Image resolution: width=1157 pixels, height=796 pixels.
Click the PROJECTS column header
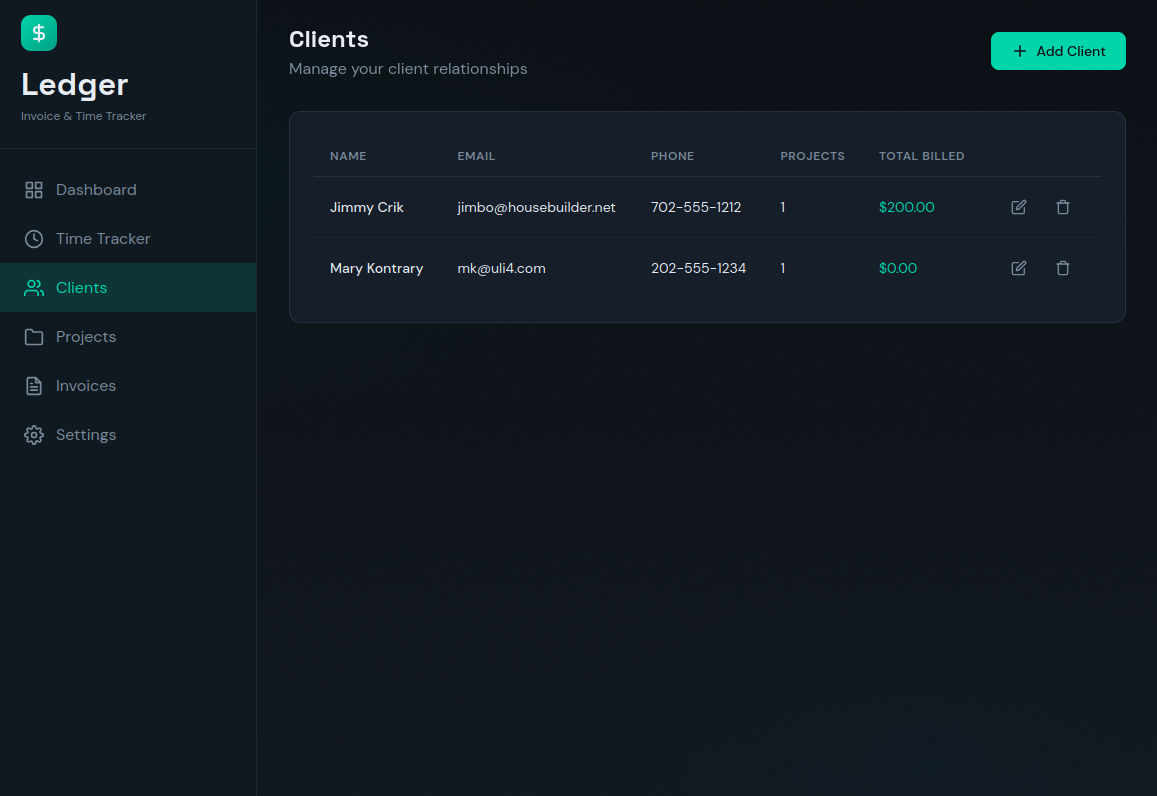click(x=812, y=156)
